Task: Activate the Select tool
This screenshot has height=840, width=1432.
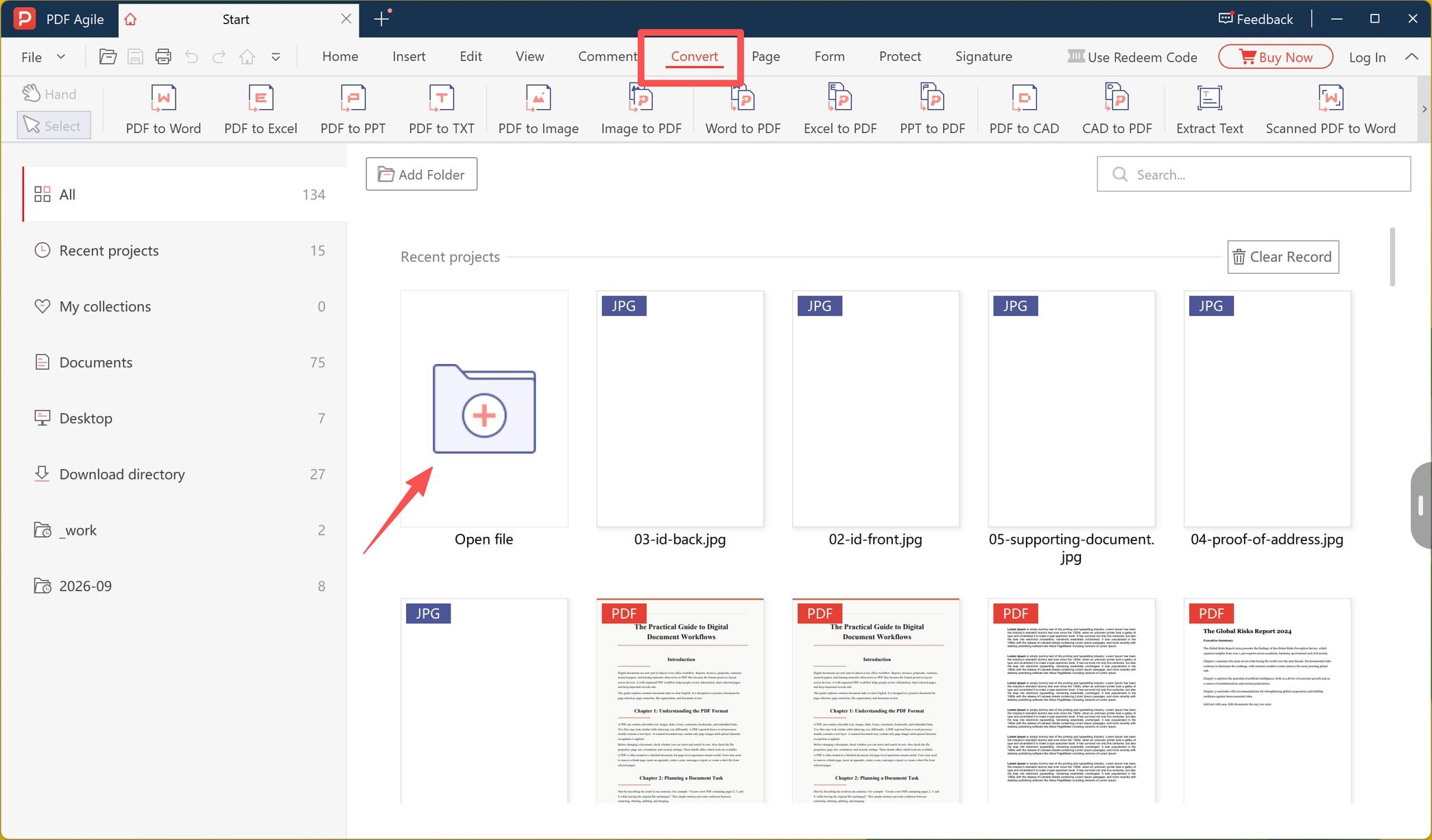Action: click(53, 125)
